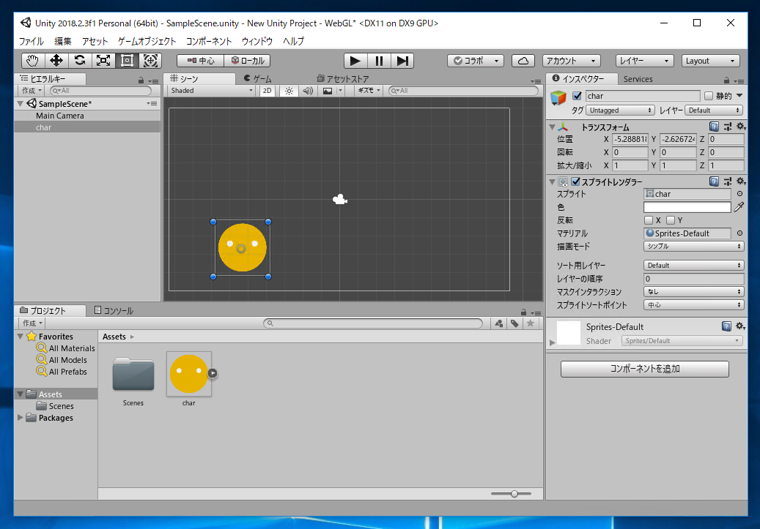Open the cloud Services button
760x529 pixels.
point(523,61)
